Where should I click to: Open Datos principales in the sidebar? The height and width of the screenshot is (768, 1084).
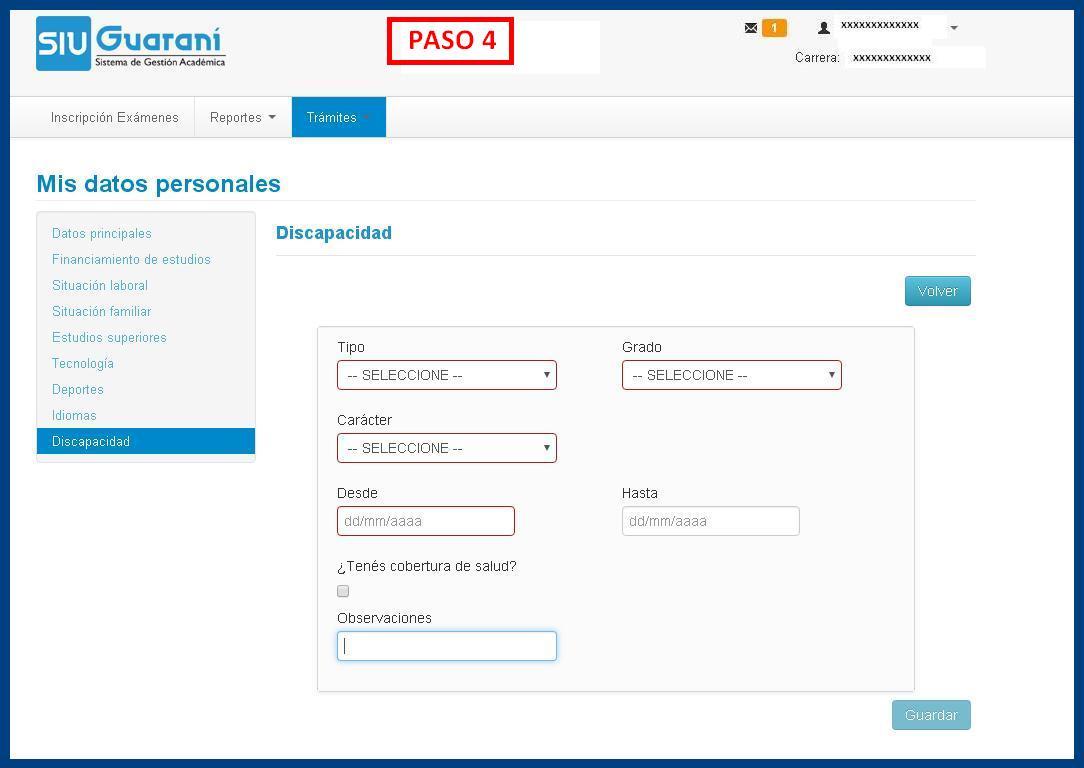(102, 233)
